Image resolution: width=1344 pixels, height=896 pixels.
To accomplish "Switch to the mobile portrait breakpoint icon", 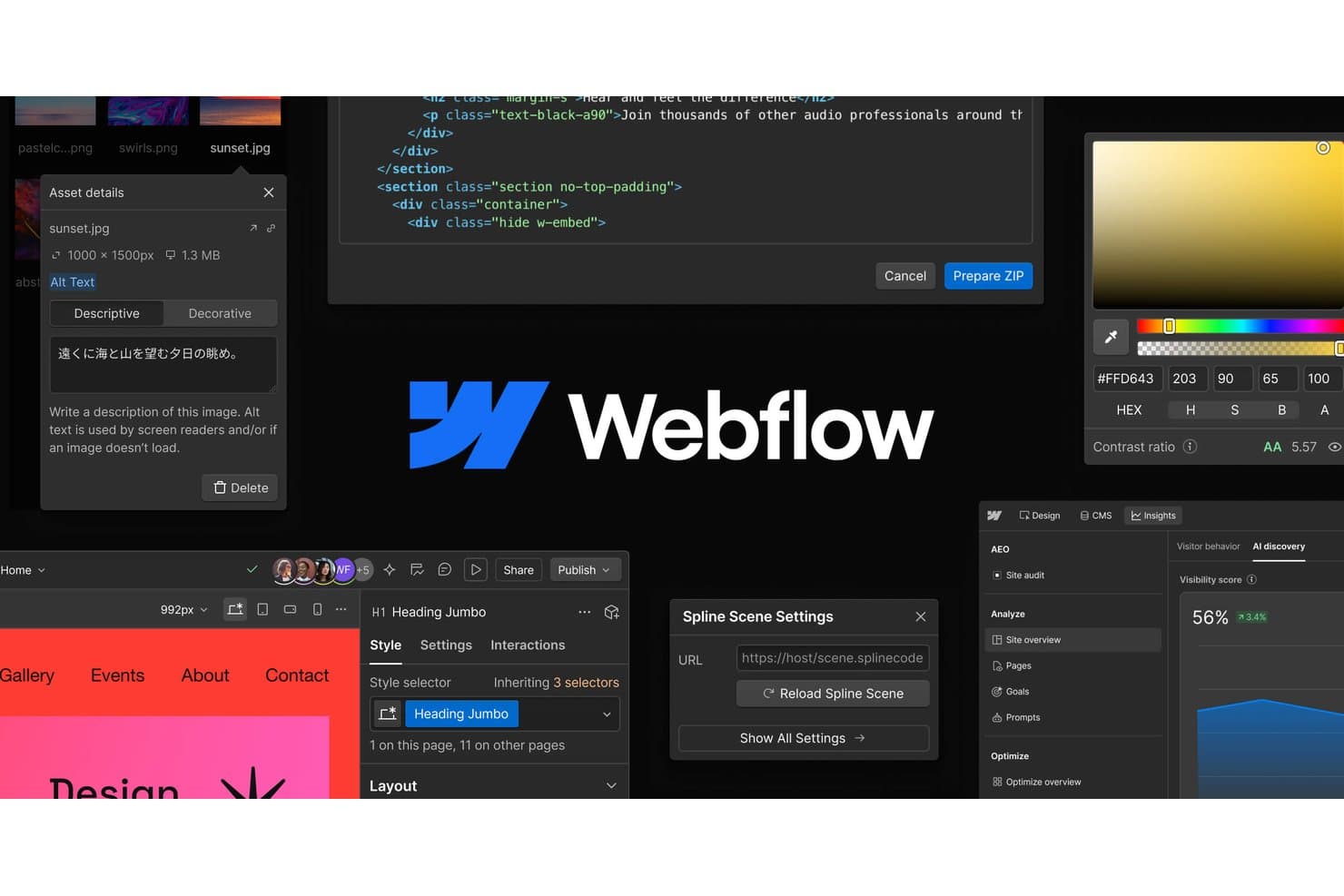I will [317, 609].
